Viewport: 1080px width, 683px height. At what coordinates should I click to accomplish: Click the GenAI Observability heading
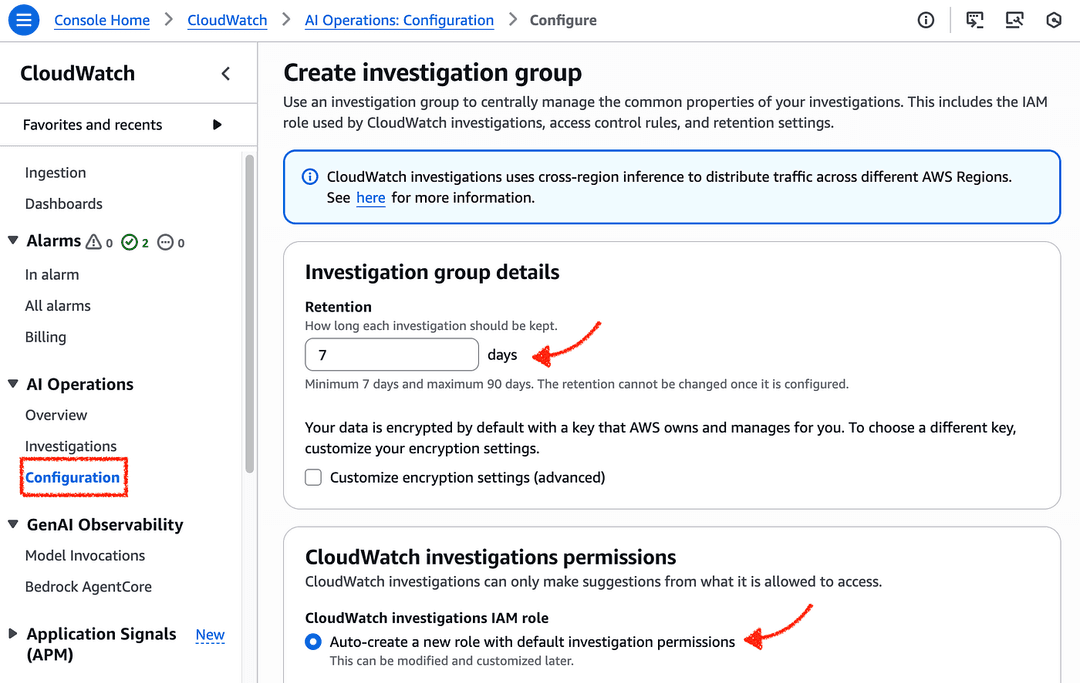[105, 525]
